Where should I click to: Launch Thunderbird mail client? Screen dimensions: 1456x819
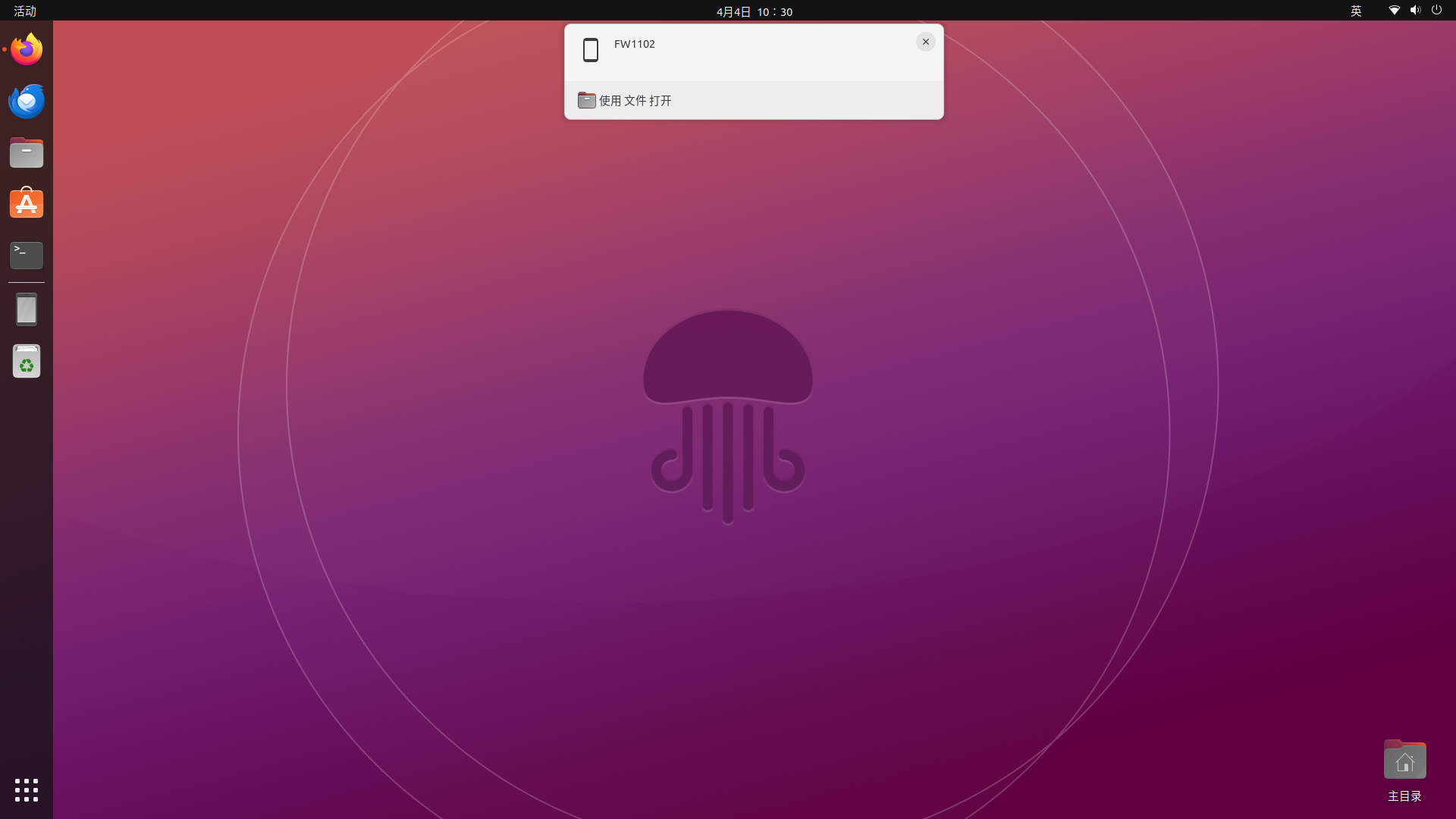(27, 101)
